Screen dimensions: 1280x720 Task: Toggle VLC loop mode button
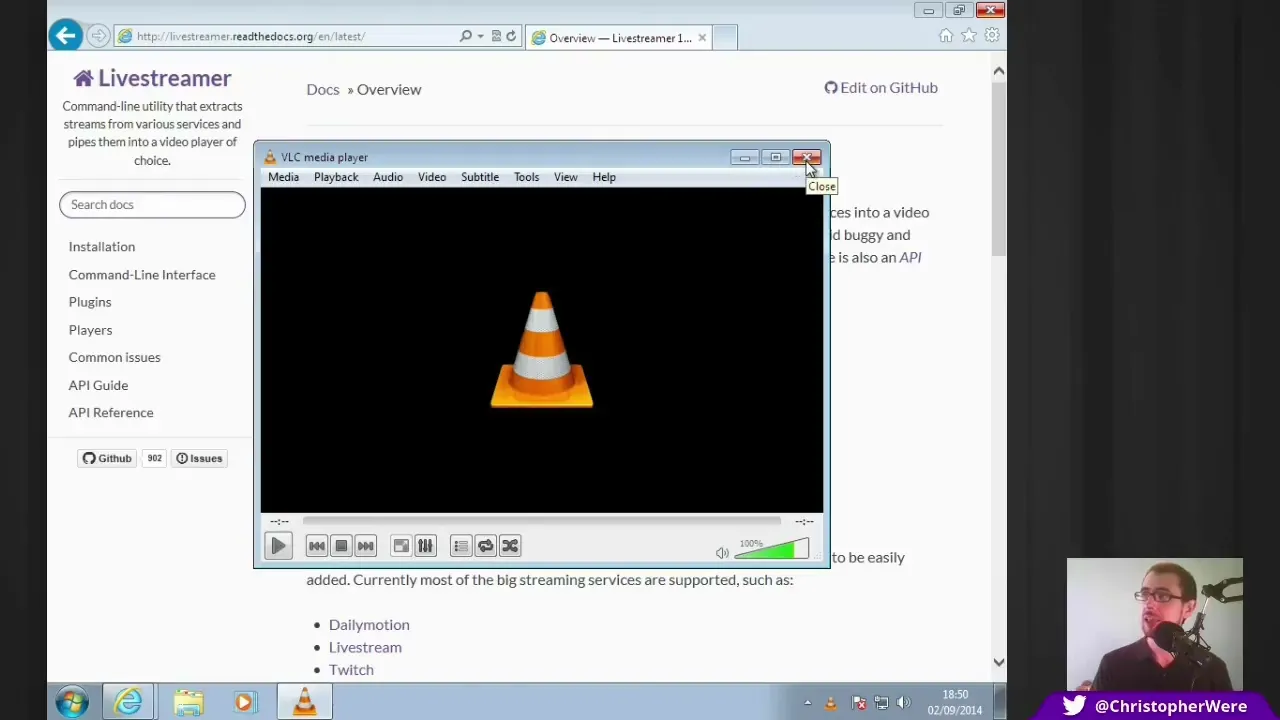point(485,546)
